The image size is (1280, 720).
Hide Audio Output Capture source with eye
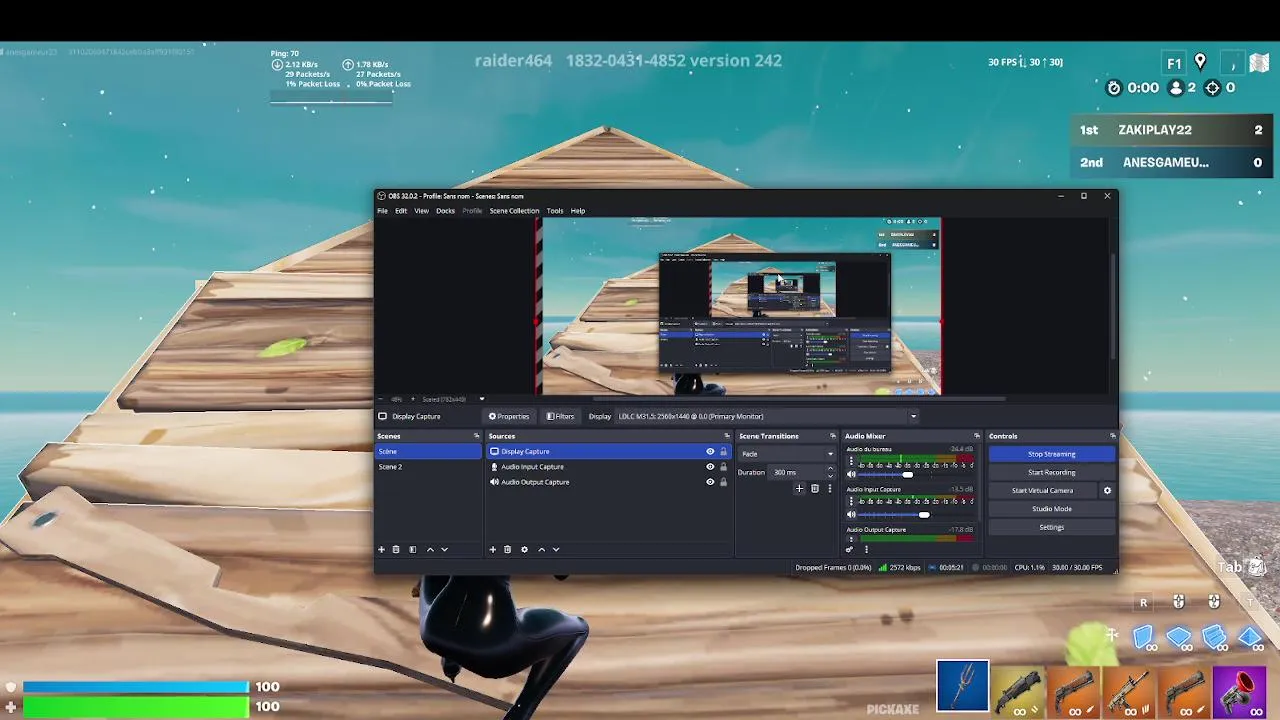(x=710, y=482)
